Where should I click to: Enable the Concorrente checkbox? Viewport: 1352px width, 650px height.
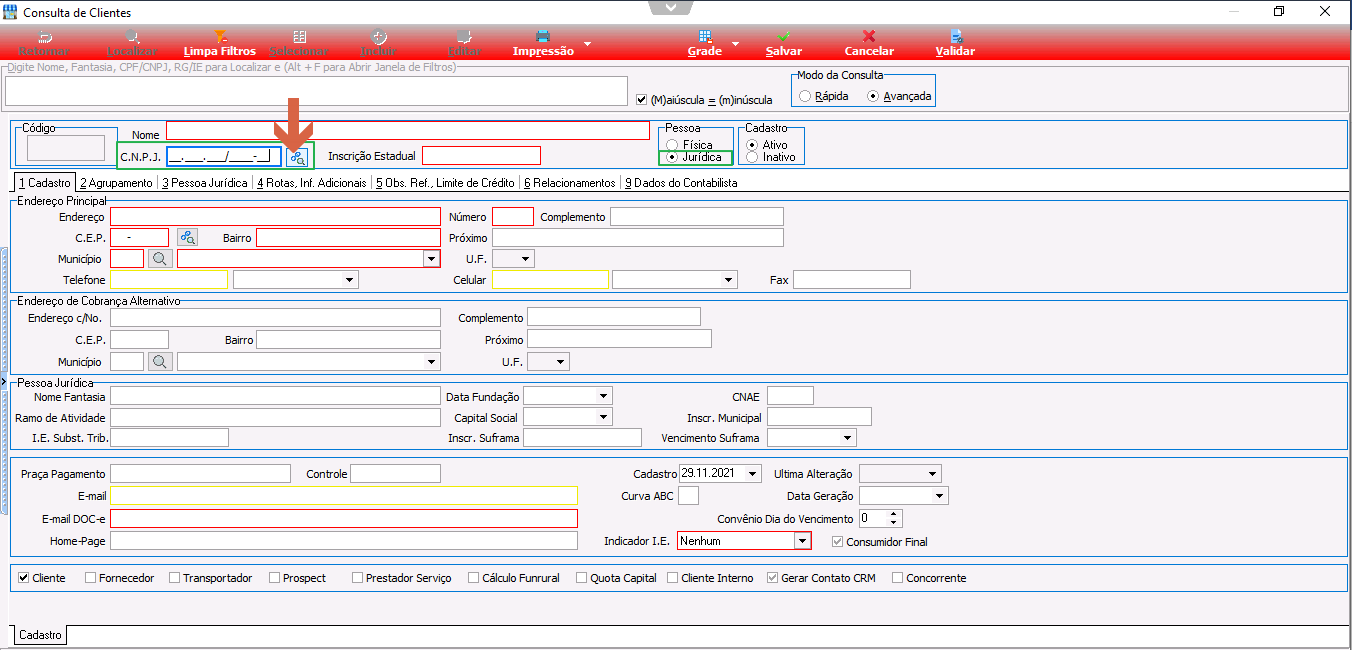point(897,577)
